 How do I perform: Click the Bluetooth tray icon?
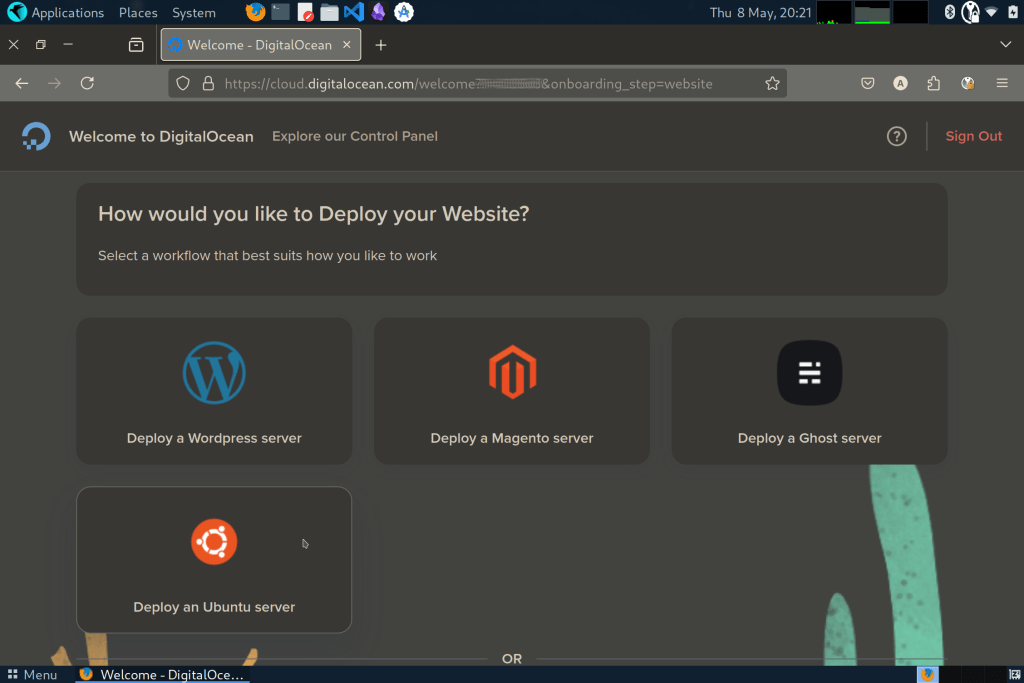950,12
